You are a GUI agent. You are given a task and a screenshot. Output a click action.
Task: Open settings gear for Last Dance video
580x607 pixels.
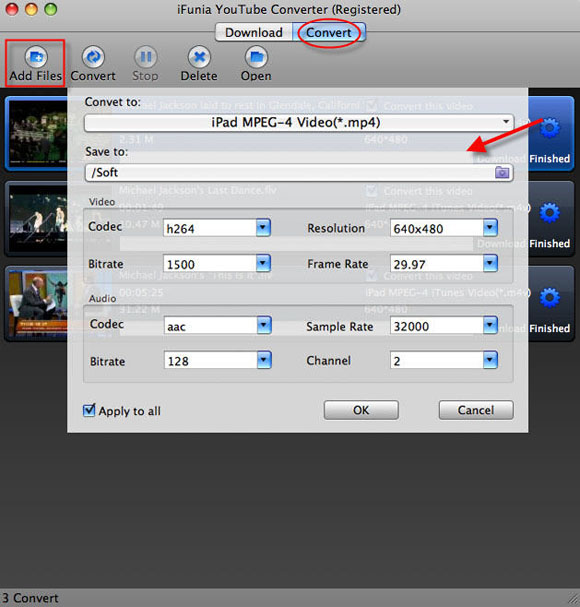tap(549, 213)
